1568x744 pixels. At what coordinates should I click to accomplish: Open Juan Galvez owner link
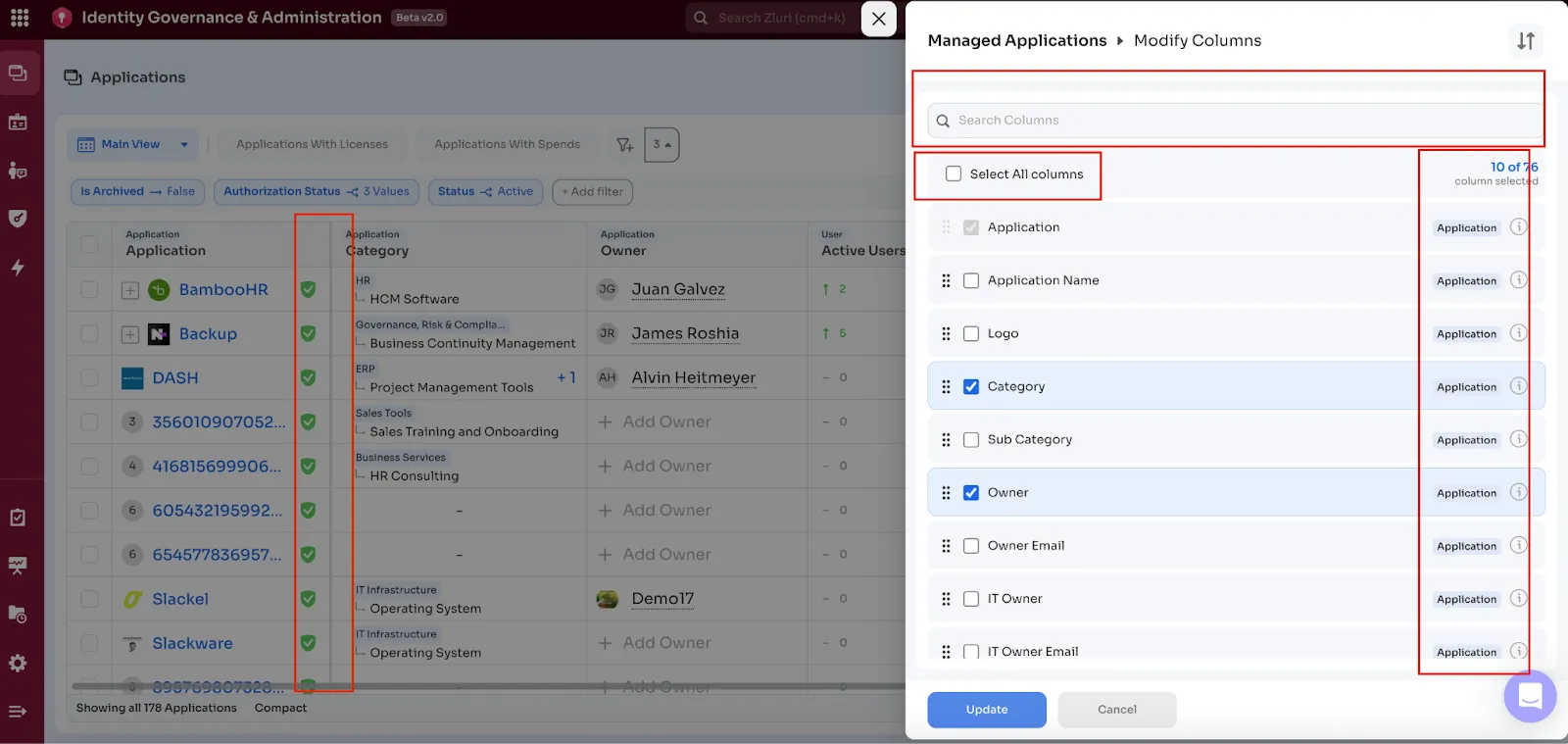point(678,289)
